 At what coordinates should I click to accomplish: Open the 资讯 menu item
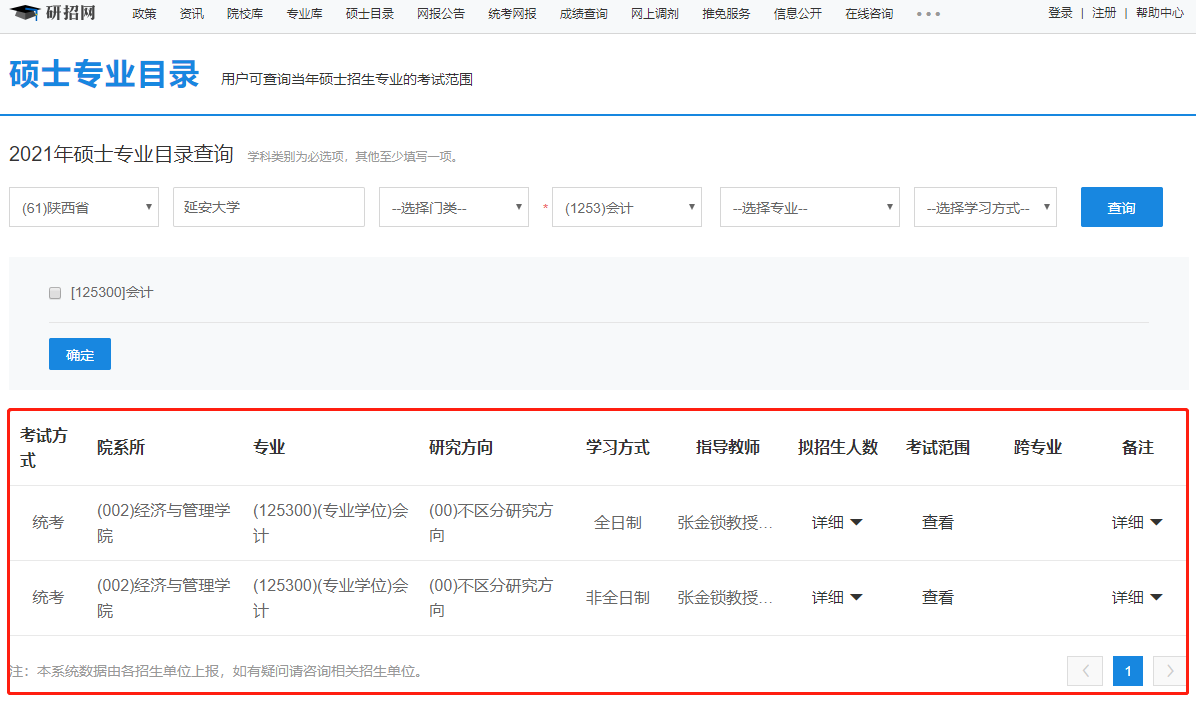point(191,14)
